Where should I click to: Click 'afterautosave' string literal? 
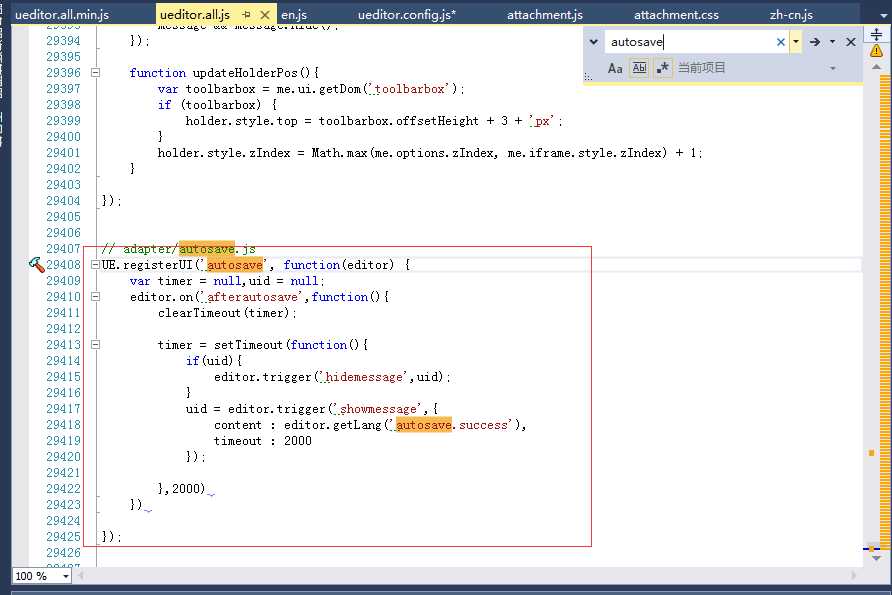253,297
